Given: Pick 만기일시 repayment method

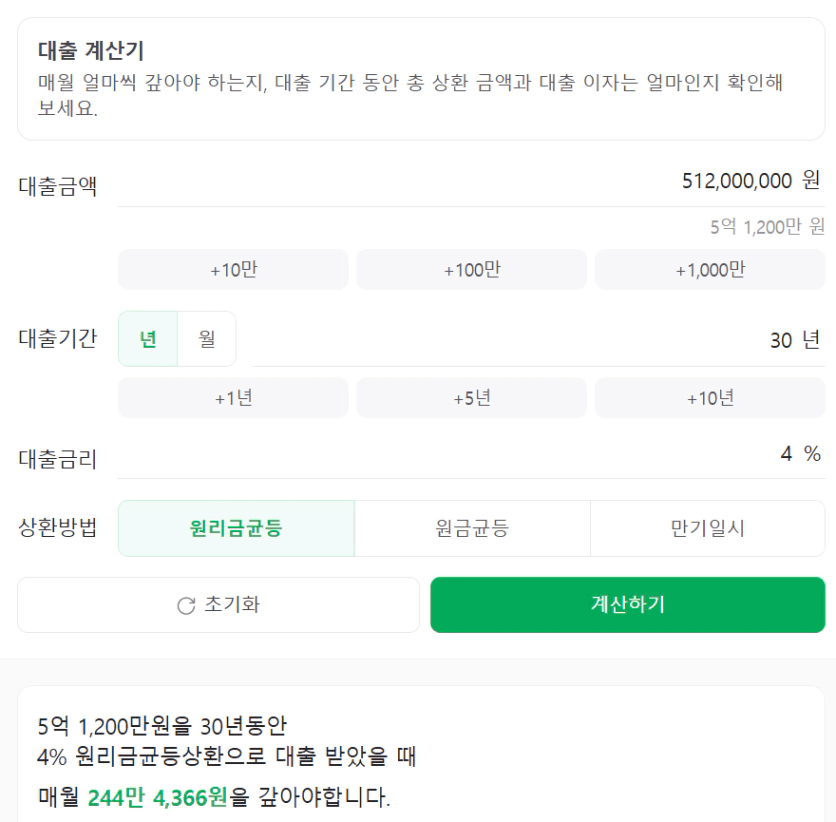Looking at the screenshot, I should coord(708,528).
